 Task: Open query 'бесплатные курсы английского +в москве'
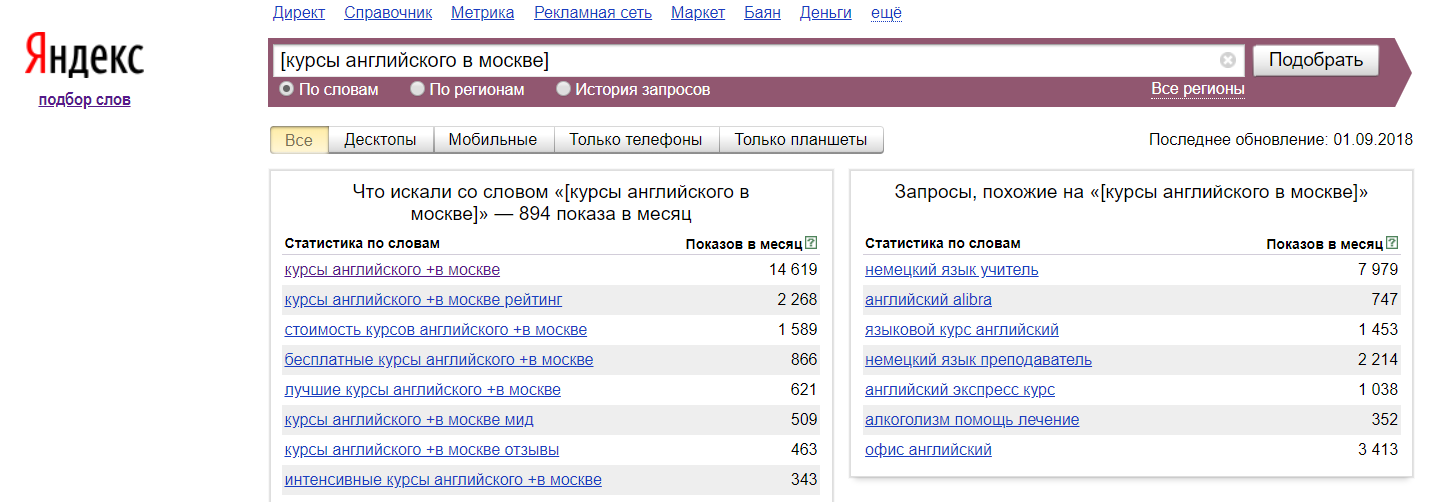coord(439,360)
